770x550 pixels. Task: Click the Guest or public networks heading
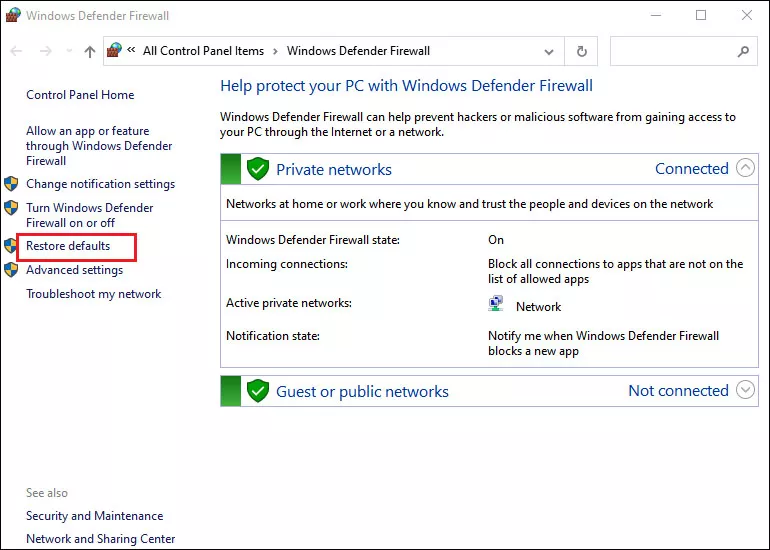tap(362, 391)
